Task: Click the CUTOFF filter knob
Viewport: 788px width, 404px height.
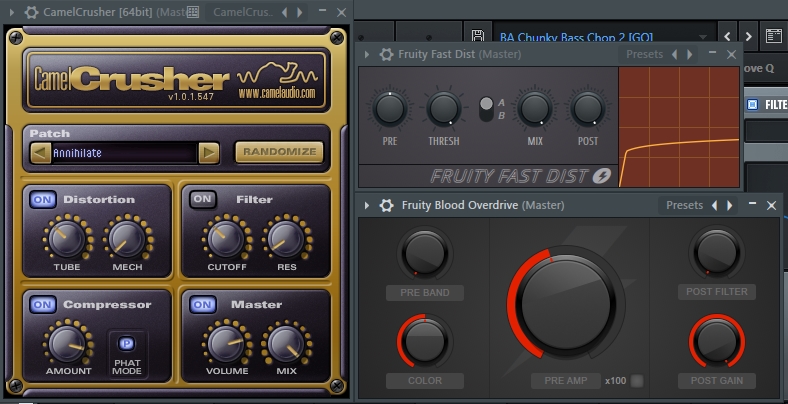Action: click(x=226, y=239)
